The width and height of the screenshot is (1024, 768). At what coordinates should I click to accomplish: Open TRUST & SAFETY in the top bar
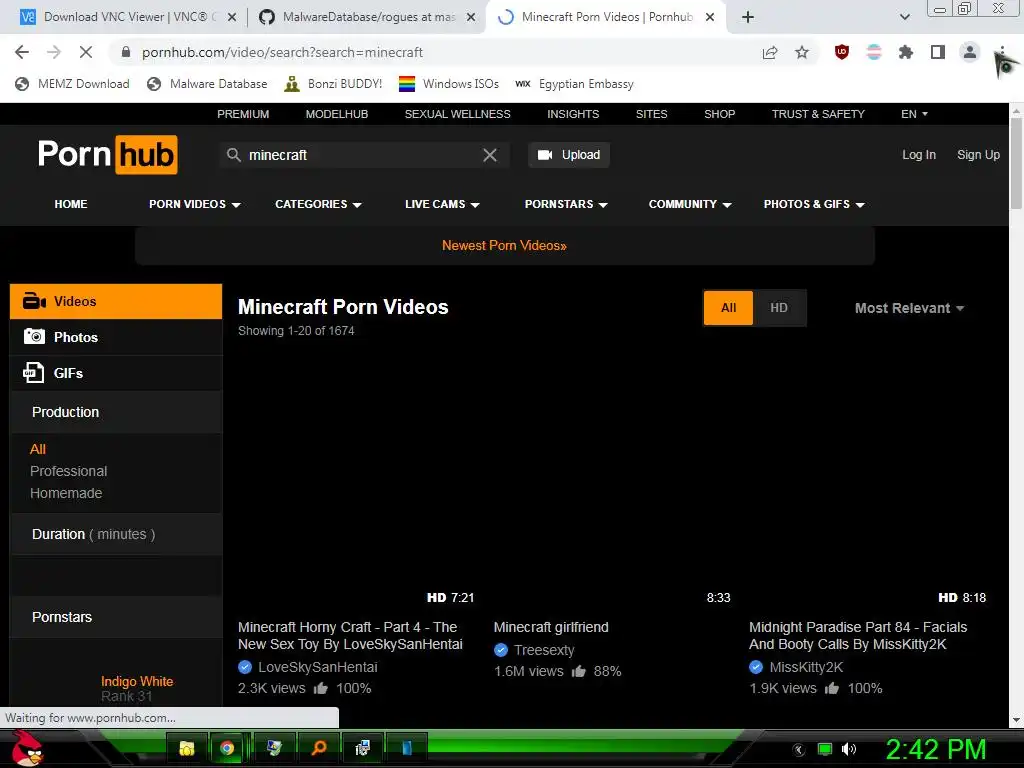pos(818,114)
